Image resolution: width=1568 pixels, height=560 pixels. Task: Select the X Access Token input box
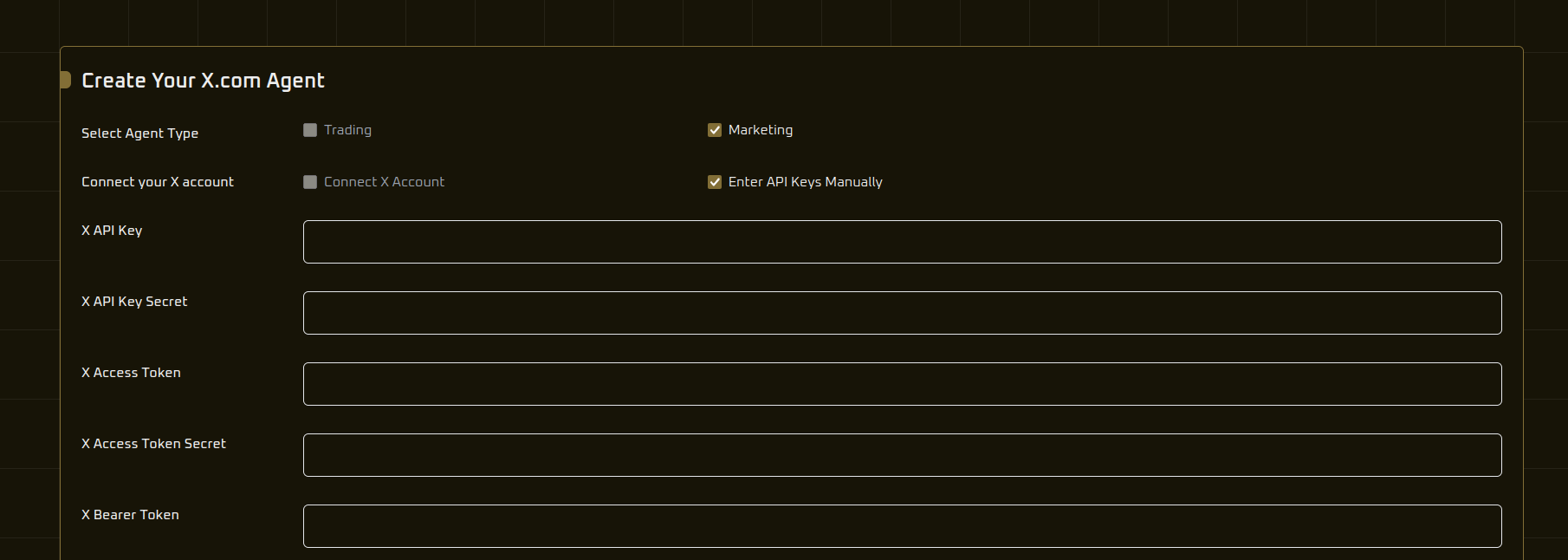[902, 384]
